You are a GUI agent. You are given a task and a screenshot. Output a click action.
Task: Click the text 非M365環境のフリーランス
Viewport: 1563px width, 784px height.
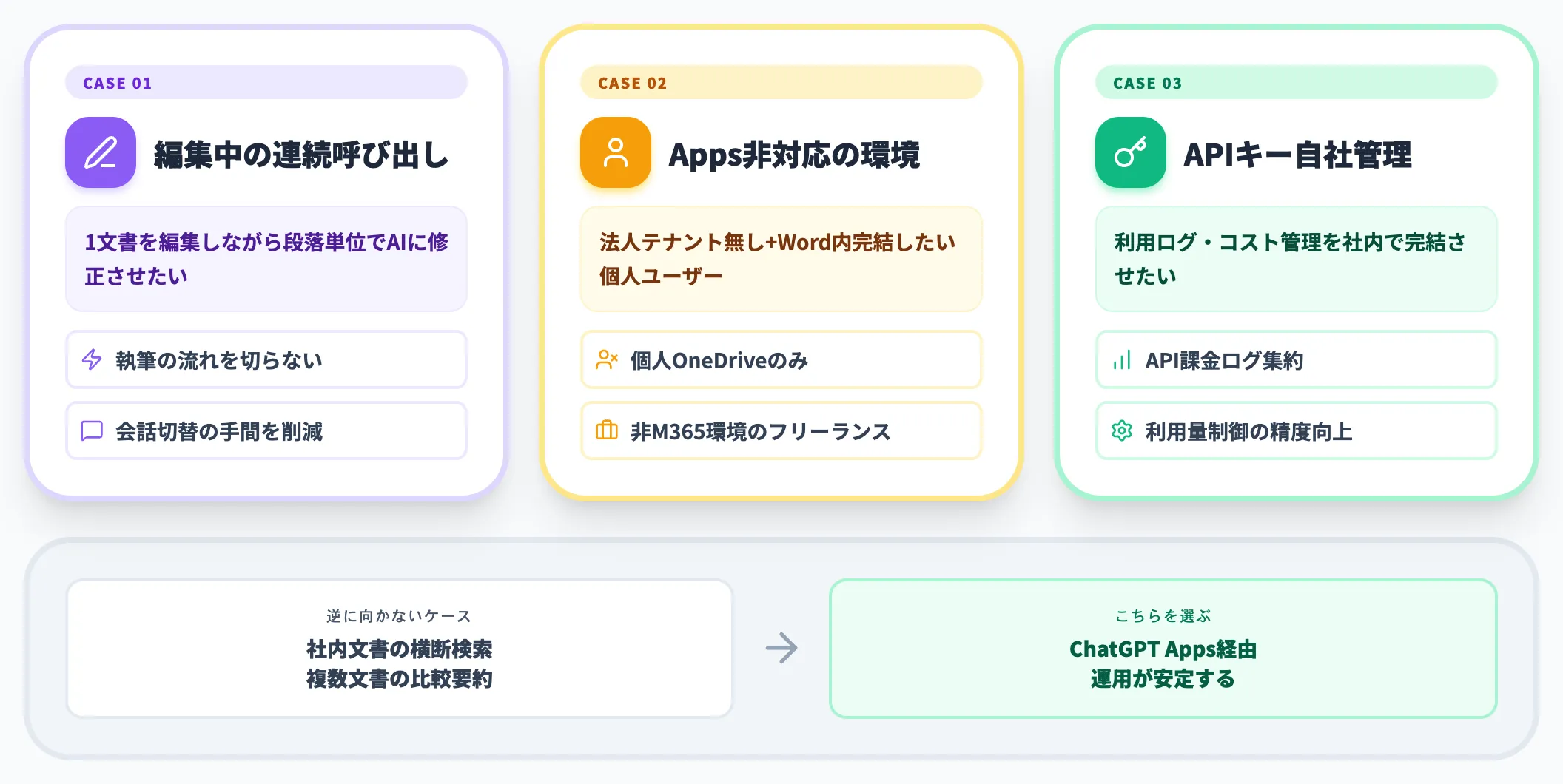pyautogui.click(x=761, y=431)
